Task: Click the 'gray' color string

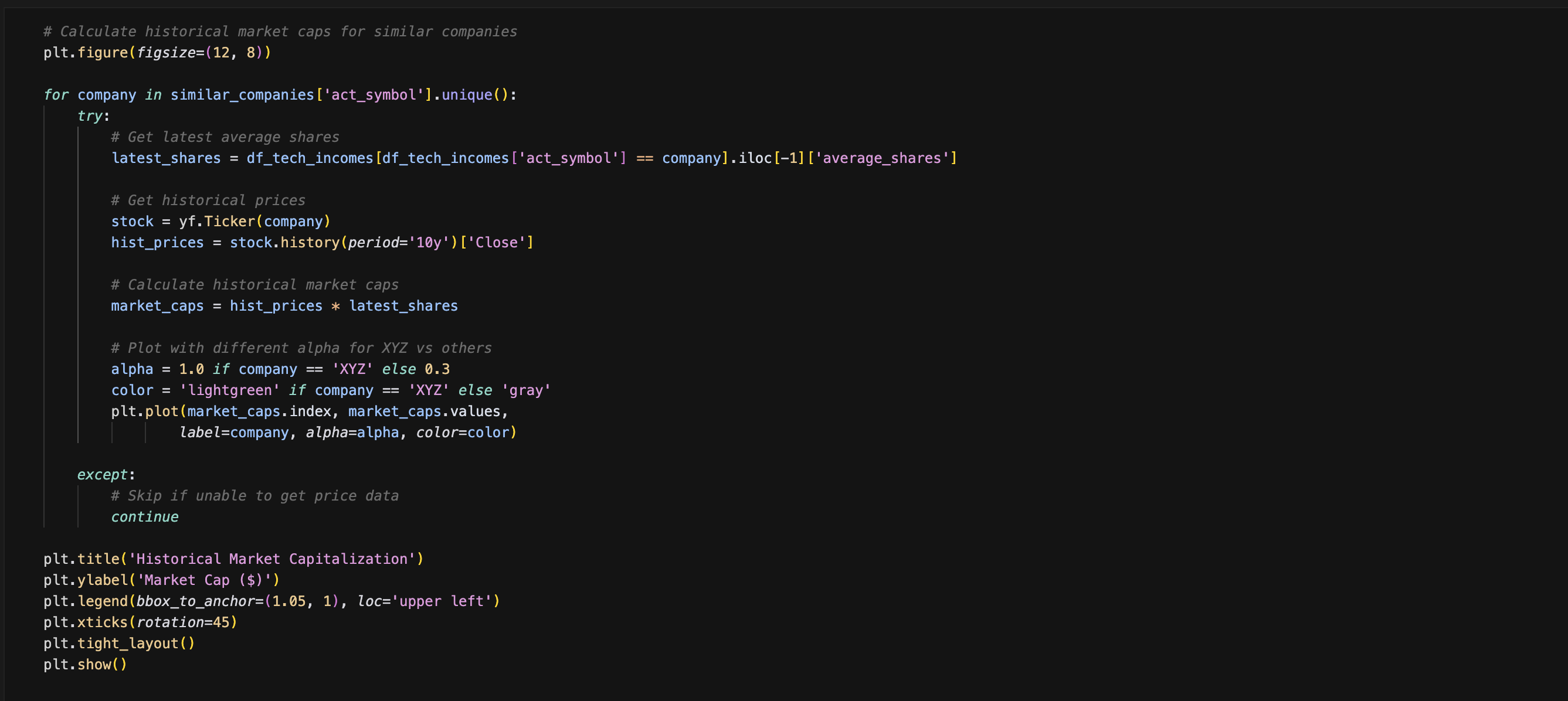Action: (526, 390)
